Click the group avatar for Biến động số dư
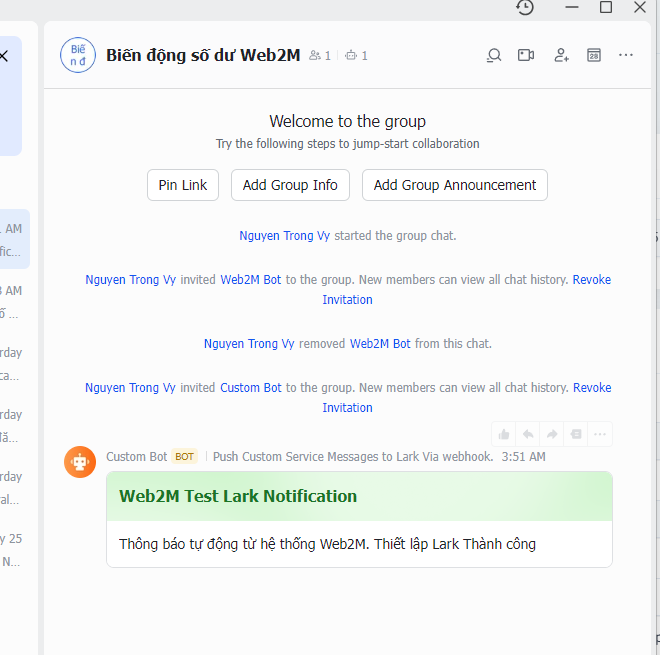The width and height of the screenshot is (660, 655). coord(78,55)
